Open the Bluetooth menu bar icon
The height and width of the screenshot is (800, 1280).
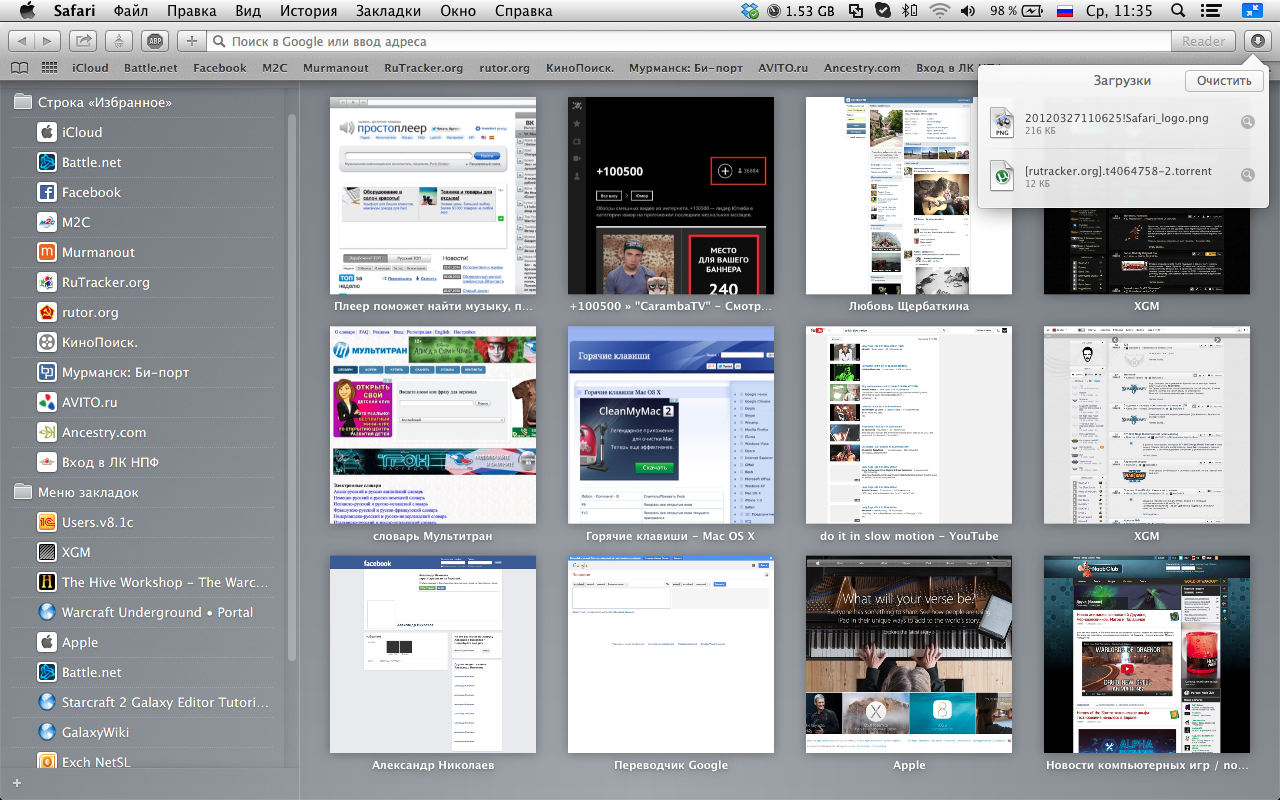pos(909,11)
